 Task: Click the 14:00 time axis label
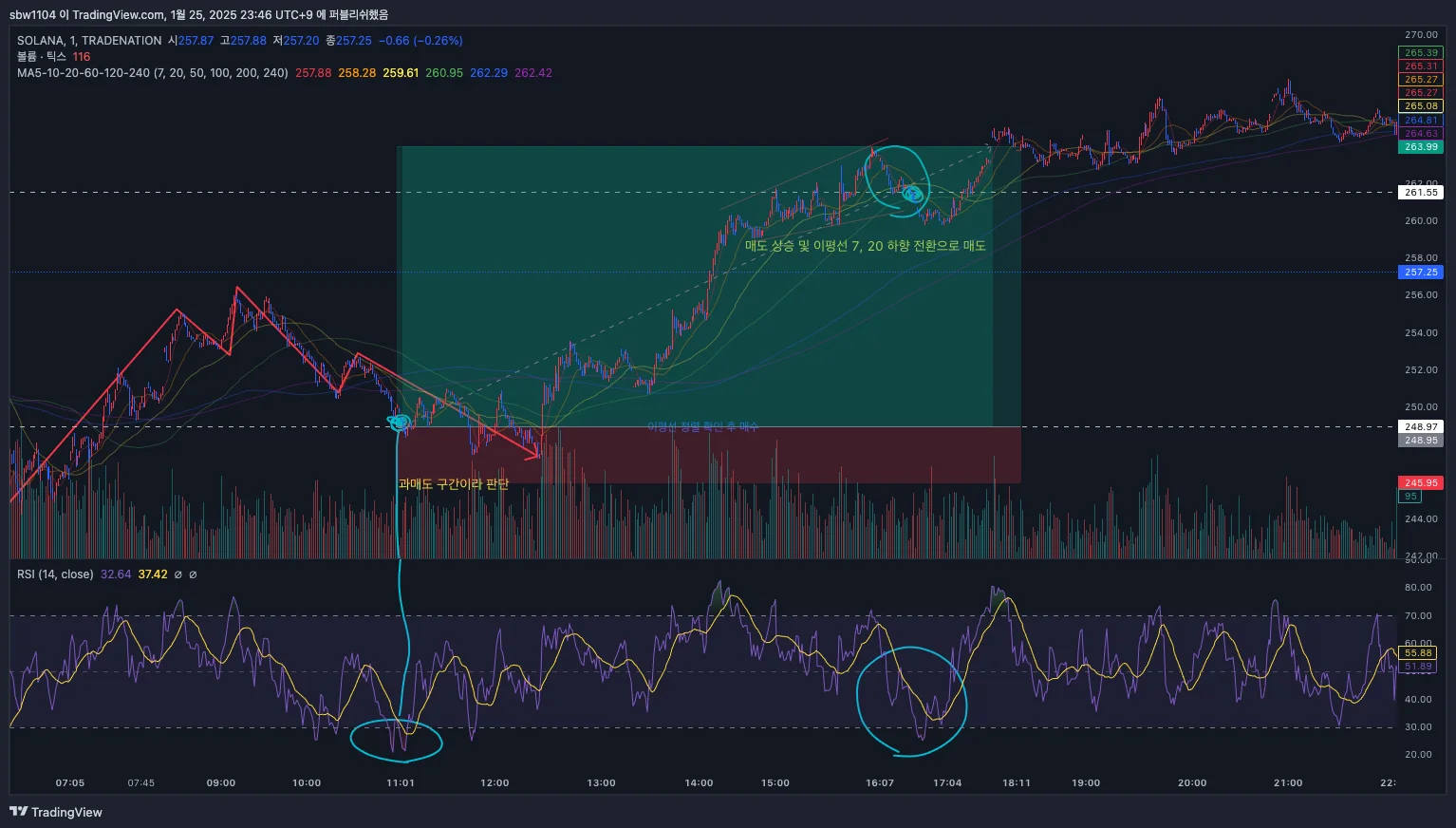pyautogui.click(x=699, y=782)
